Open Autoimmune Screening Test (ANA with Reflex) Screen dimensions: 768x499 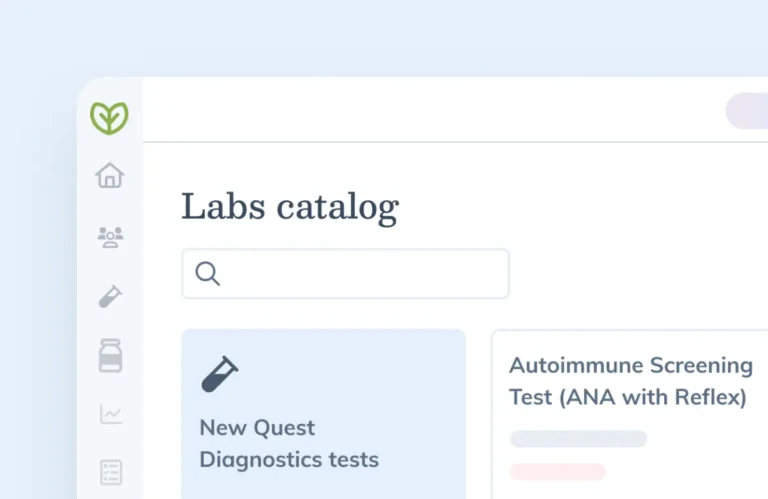click(630, 381)
